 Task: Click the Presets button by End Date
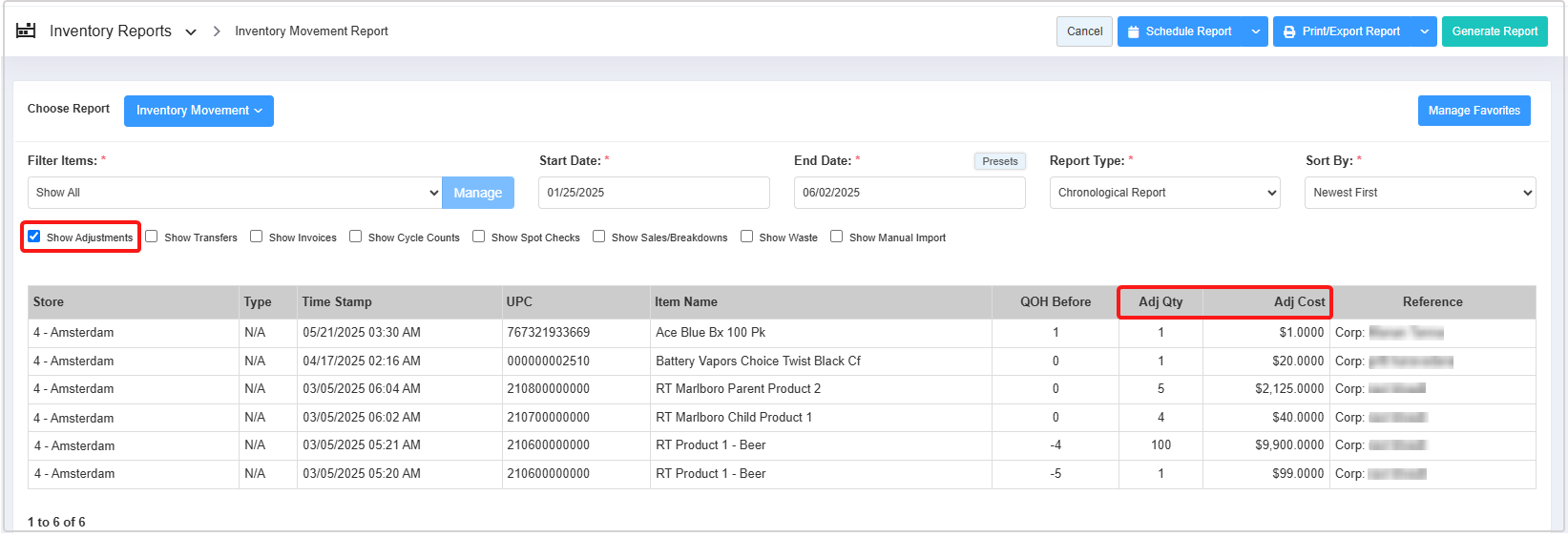pos(999,161)
